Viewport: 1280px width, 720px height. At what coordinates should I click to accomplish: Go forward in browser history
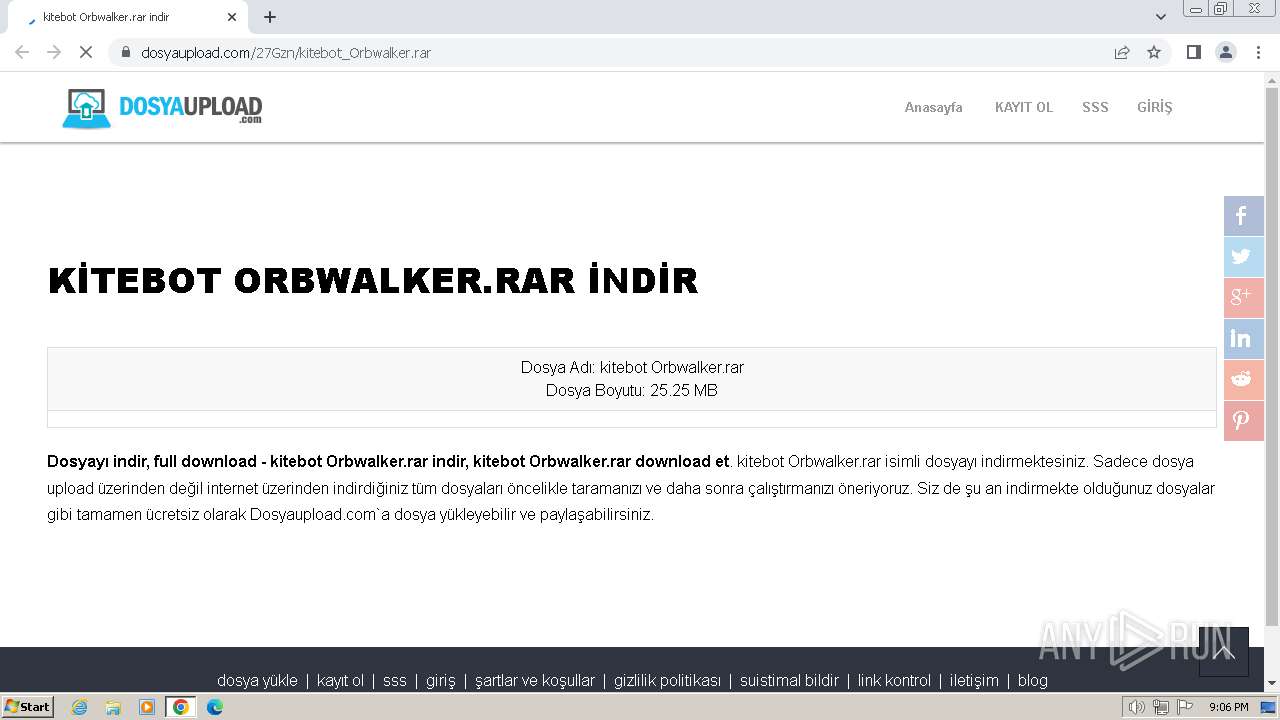54,52
